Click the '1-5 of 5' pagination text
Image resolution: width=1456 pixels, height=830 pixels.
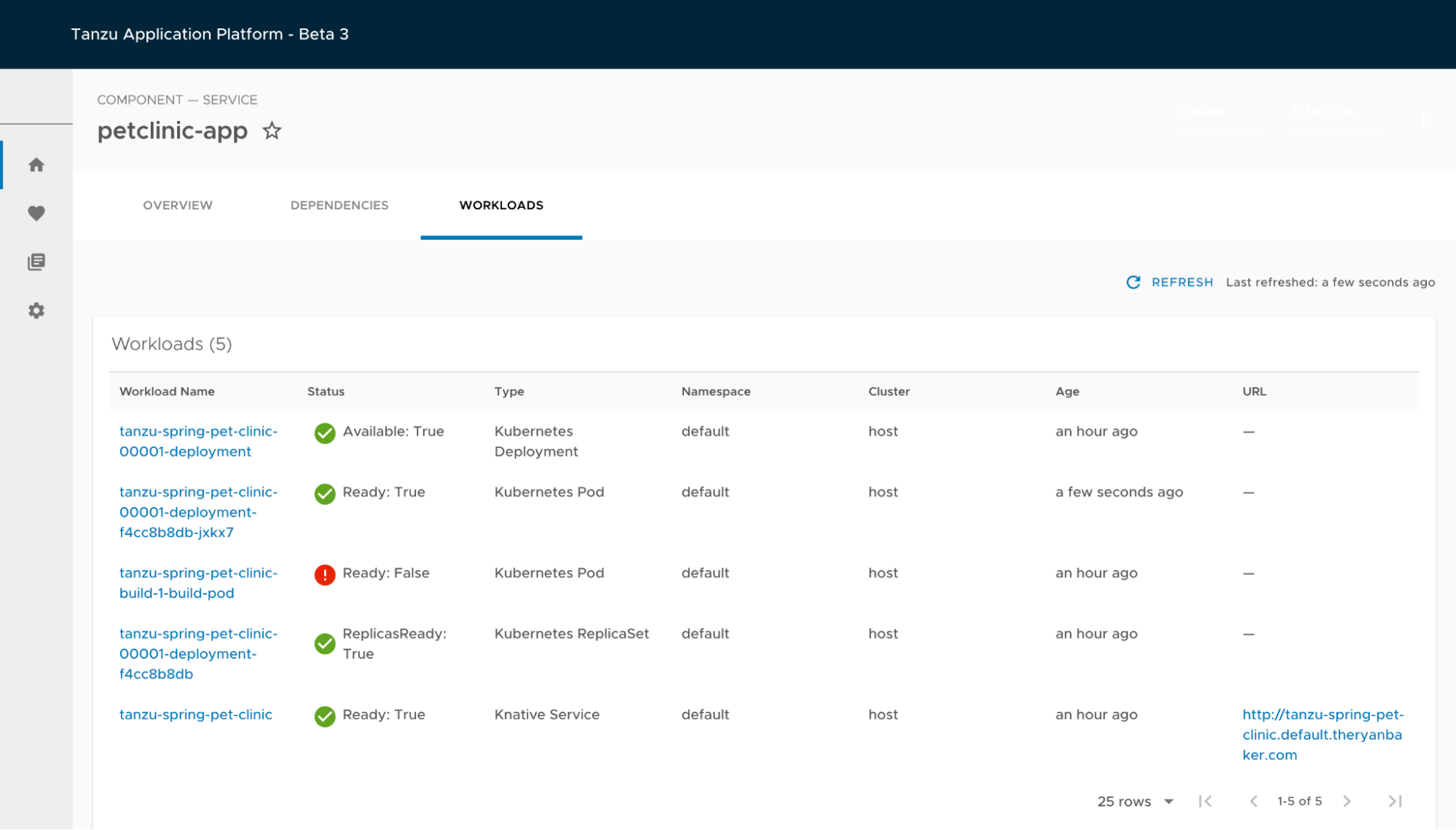pyautogui.click(x=1299, y=802)
